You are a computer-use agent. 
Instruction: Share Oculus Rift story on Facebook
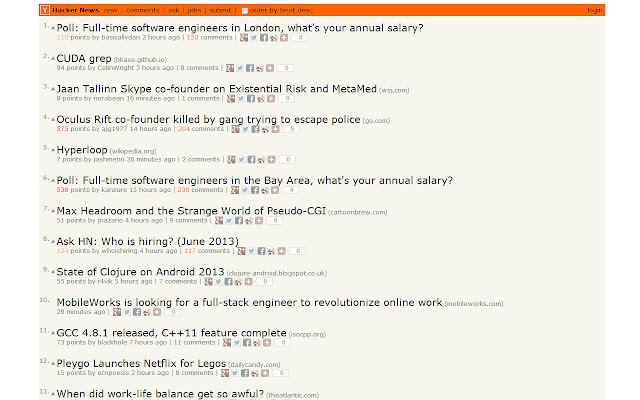[x=255, y=129]
